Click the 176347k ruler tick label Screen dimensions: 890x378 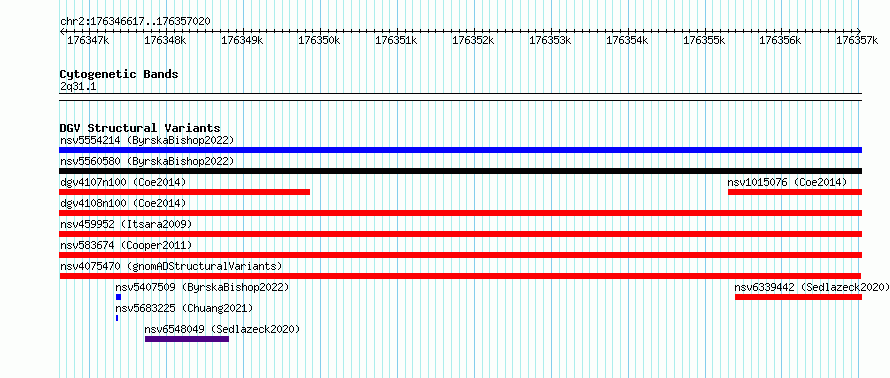coord(88,40)
